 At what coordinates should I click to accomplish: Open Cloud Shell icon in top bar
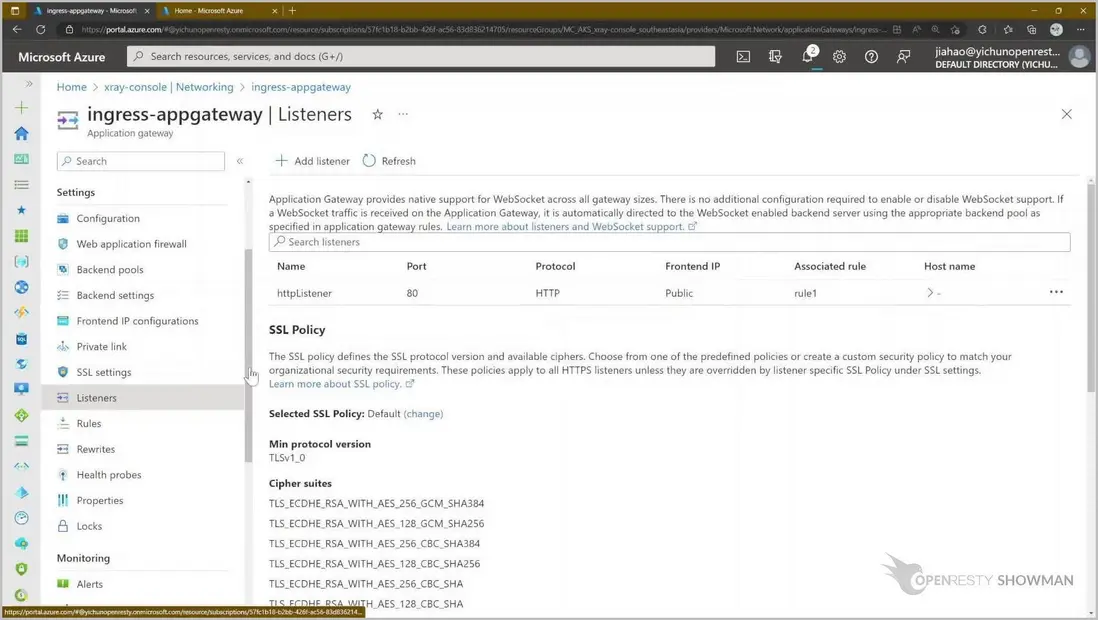(x=743, y=57)
